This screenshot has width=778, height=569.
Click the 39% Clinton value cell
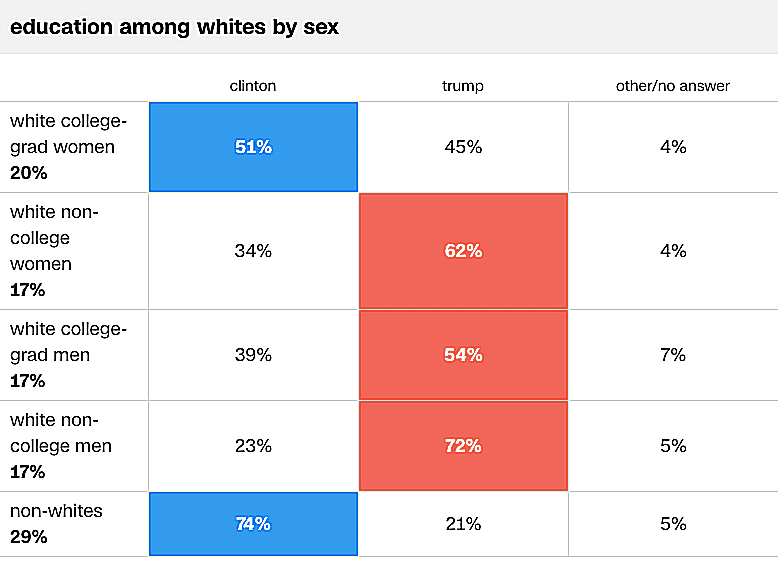tap(253, 355)
